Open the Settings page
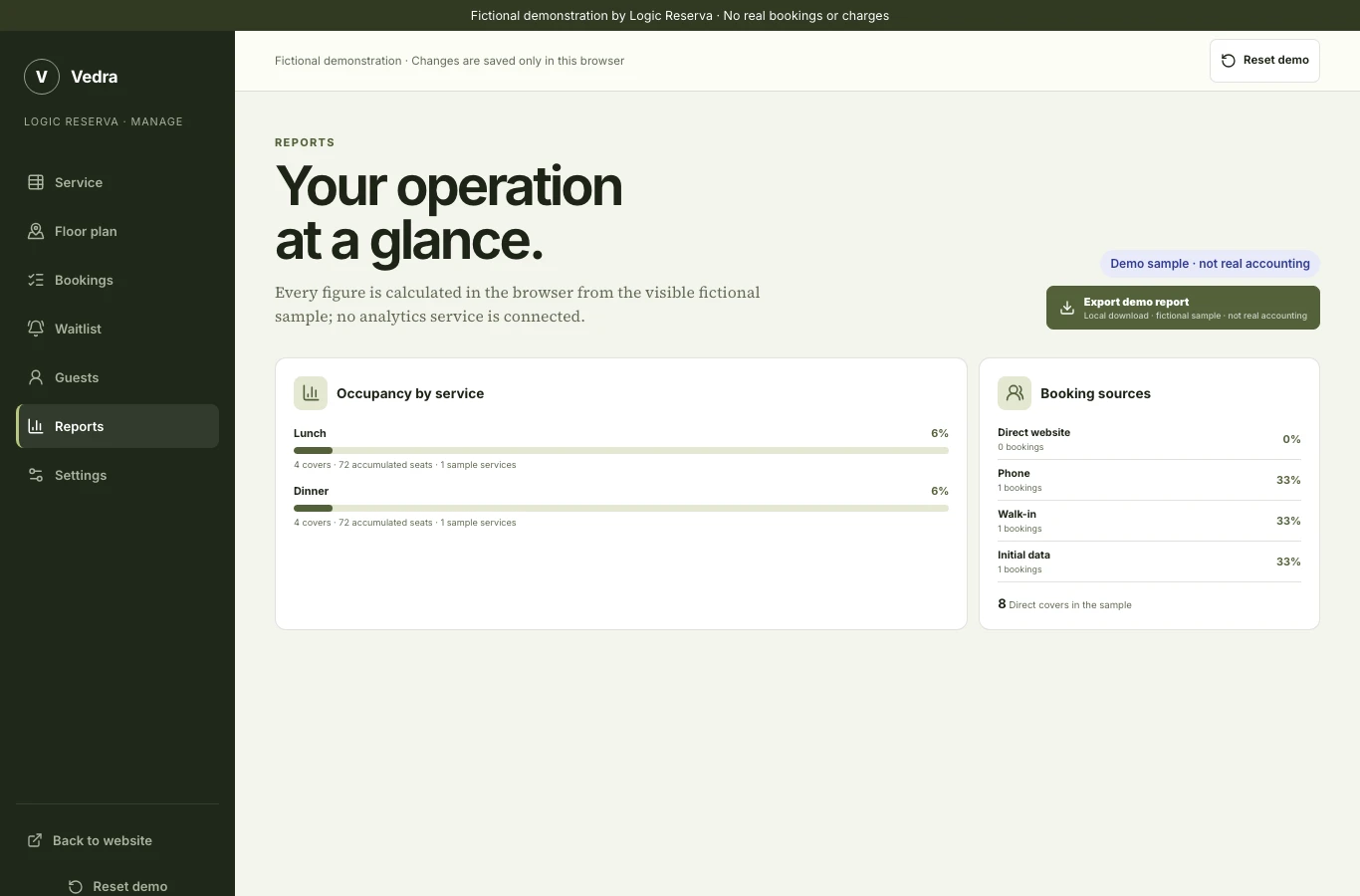Screen dimensions: 1360x896 point(117,475)
